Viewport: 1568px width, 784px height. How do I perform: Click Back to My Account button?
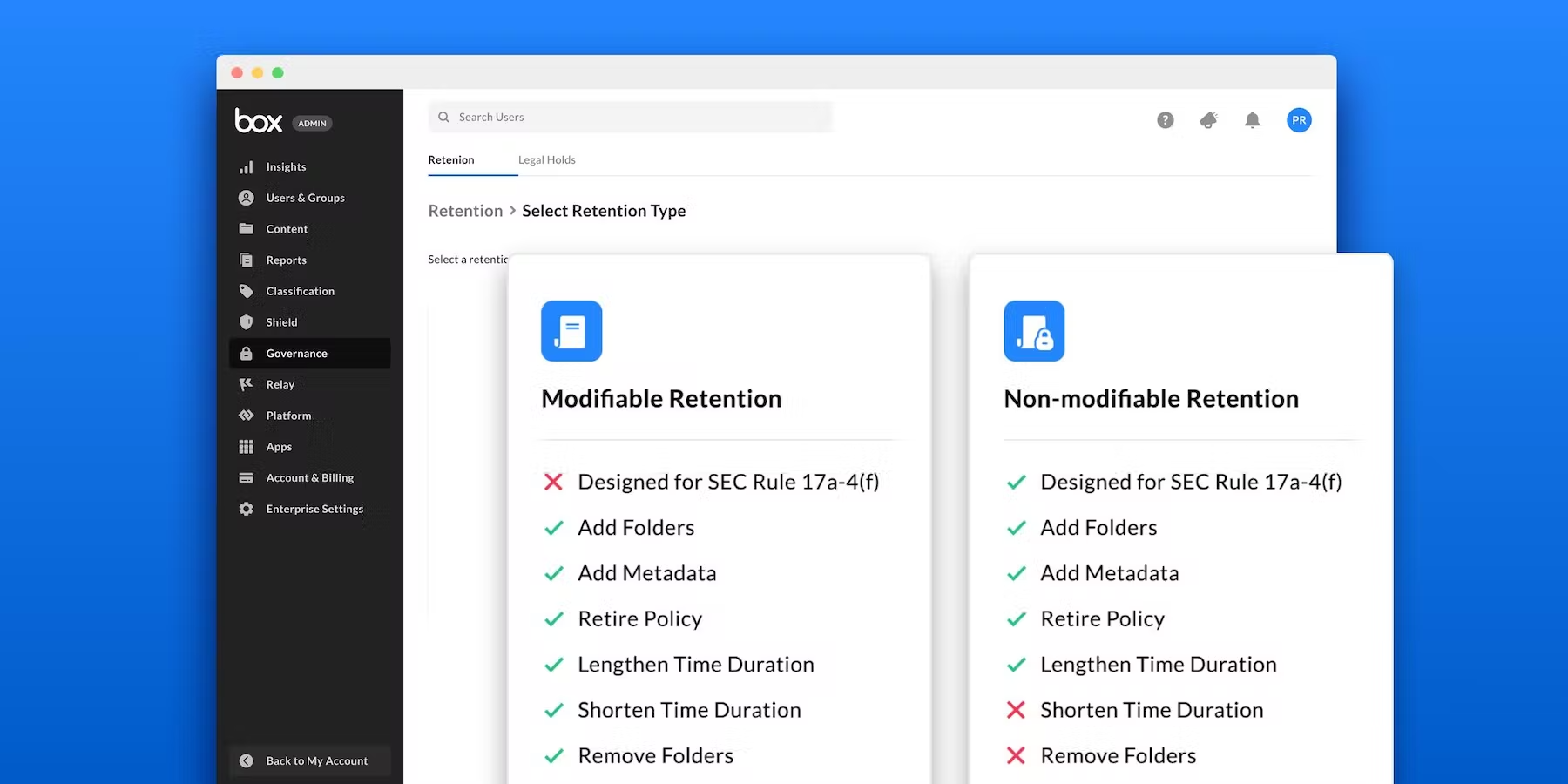309,760
